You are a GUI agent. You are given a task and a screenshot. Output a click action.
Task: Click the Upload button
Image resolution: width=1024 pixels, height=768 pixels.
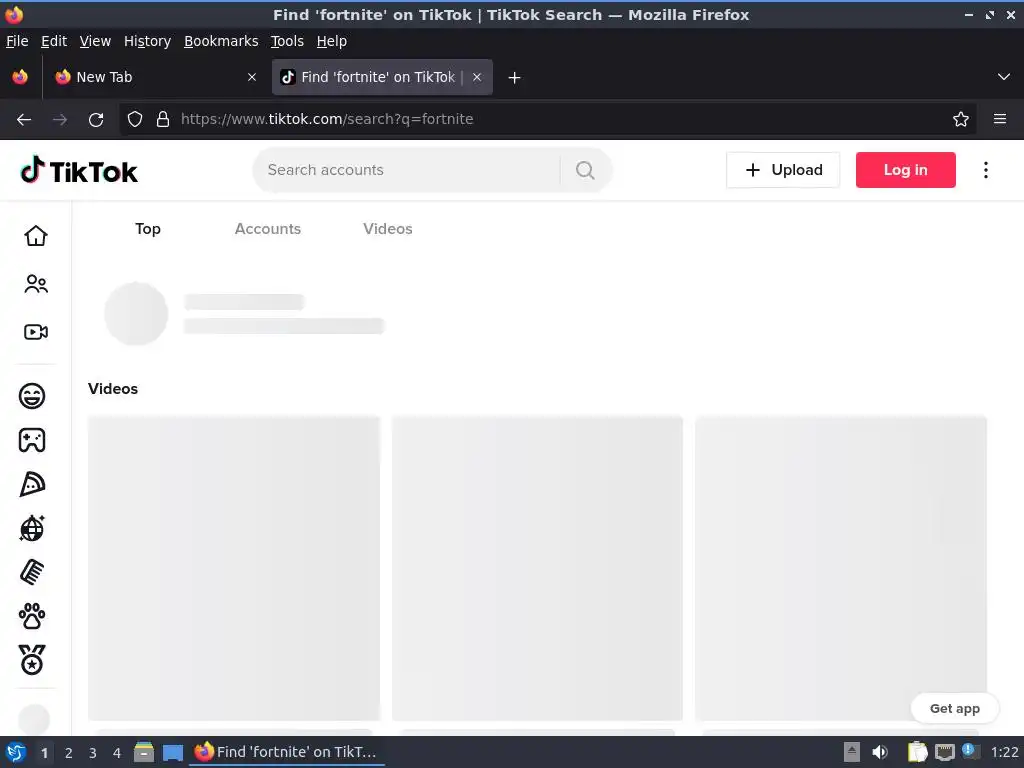tap(783, 170)
